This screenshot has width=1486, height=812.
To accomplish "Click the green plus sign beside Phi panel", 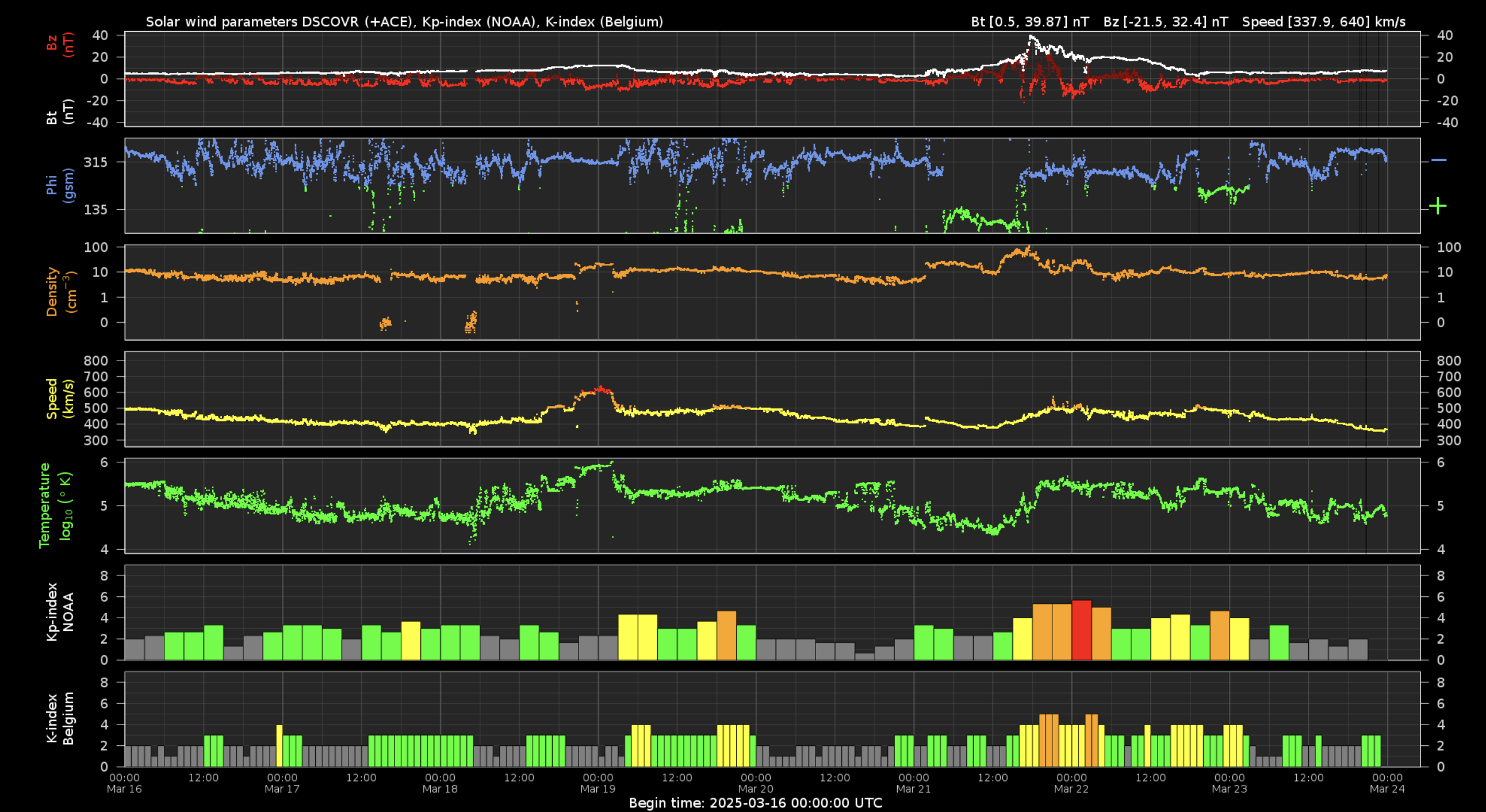I will tap(1438, 206).
